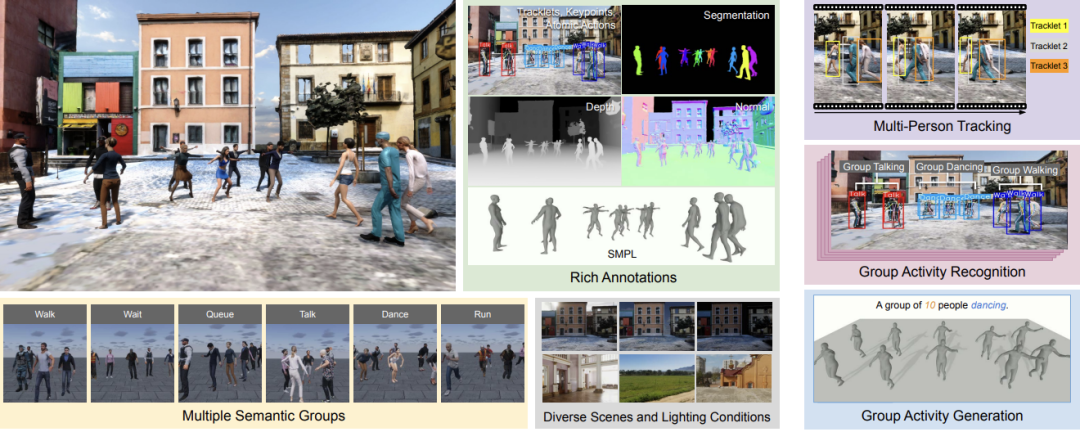Screen dimensions: 1080x432
Task: Select the nighttime dark plaza scene thumbnail
Action: click(734, 329)
